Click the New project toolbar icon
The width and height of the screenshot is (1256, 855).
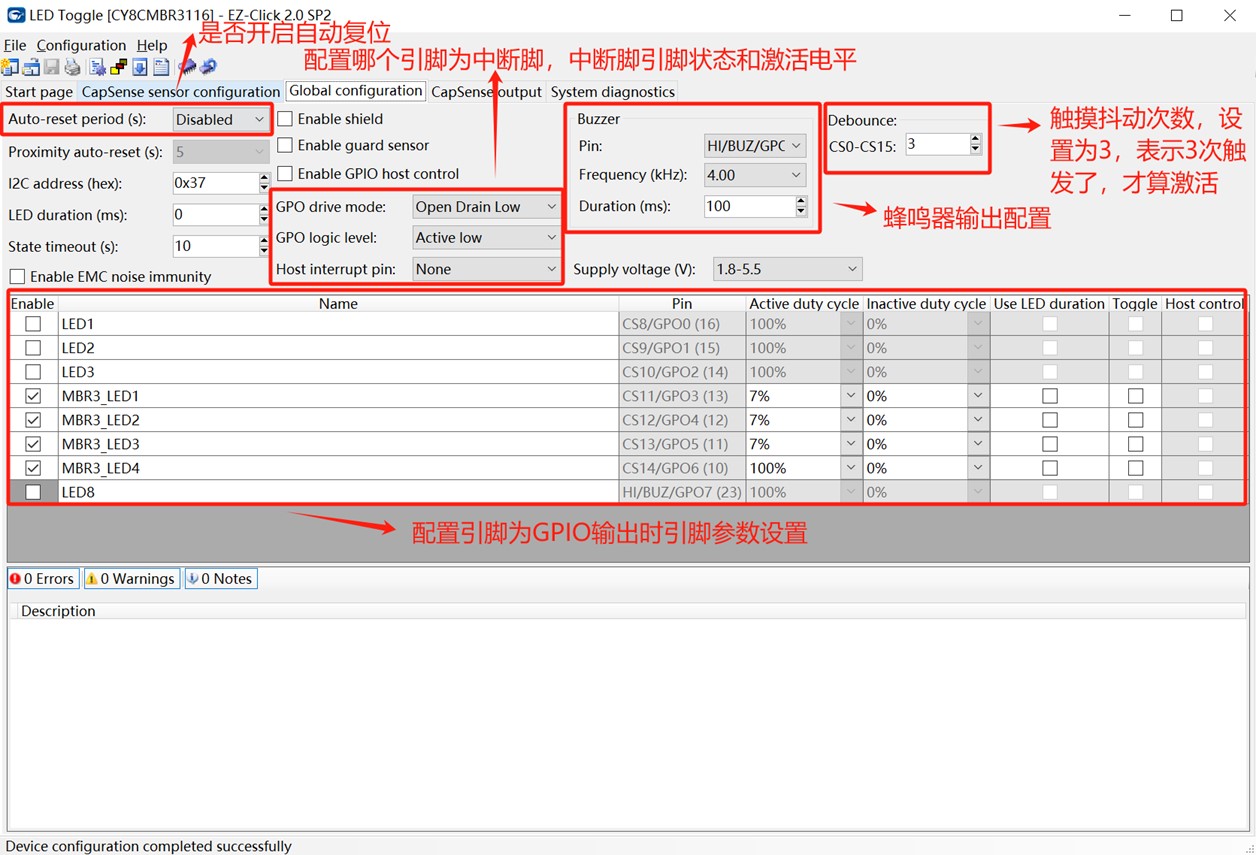[x=10, y=67]
